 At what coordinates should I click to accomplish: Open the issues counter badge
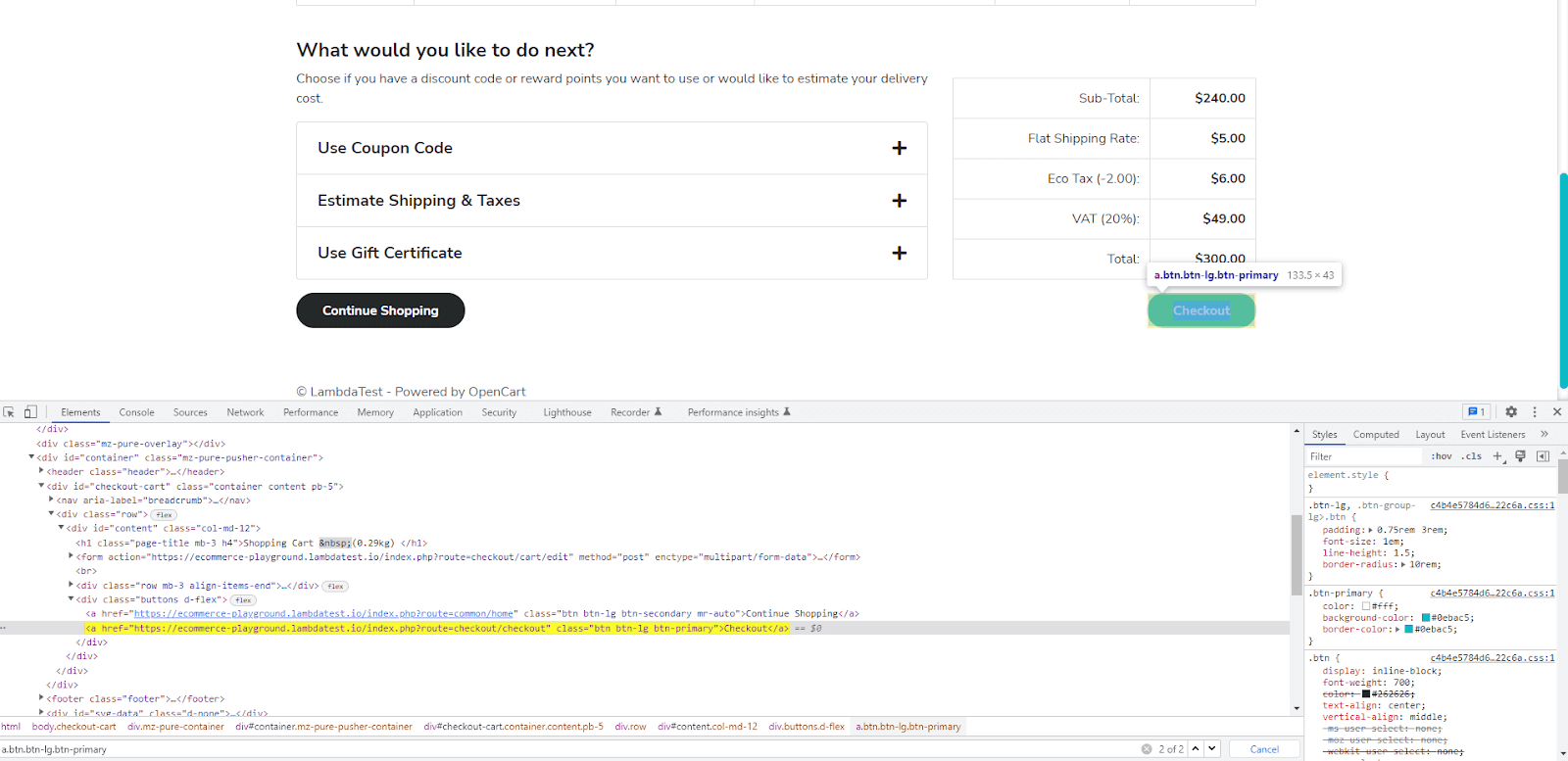[x=1476, y=412]
